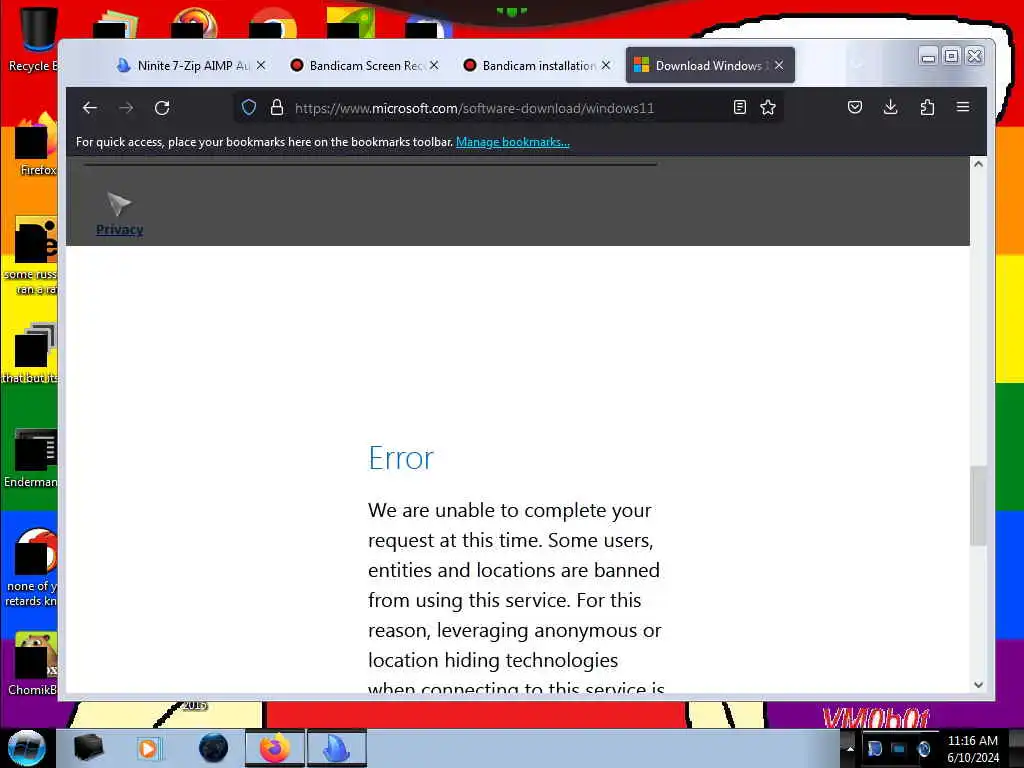Click the vertical scrollbar thumb
The height and width of the screenshot is (768, 1024).
click(978, 505)
